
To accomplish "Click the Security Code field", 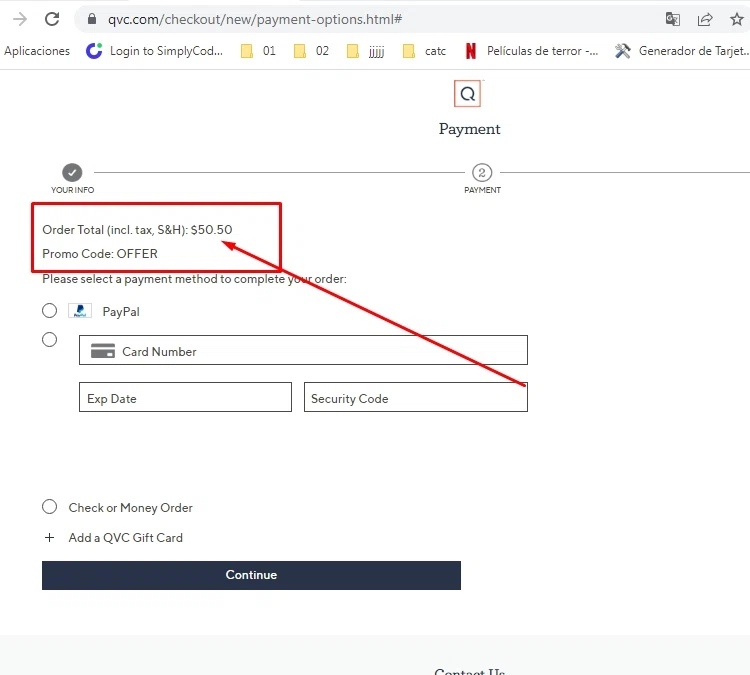I will pos(416,397).
